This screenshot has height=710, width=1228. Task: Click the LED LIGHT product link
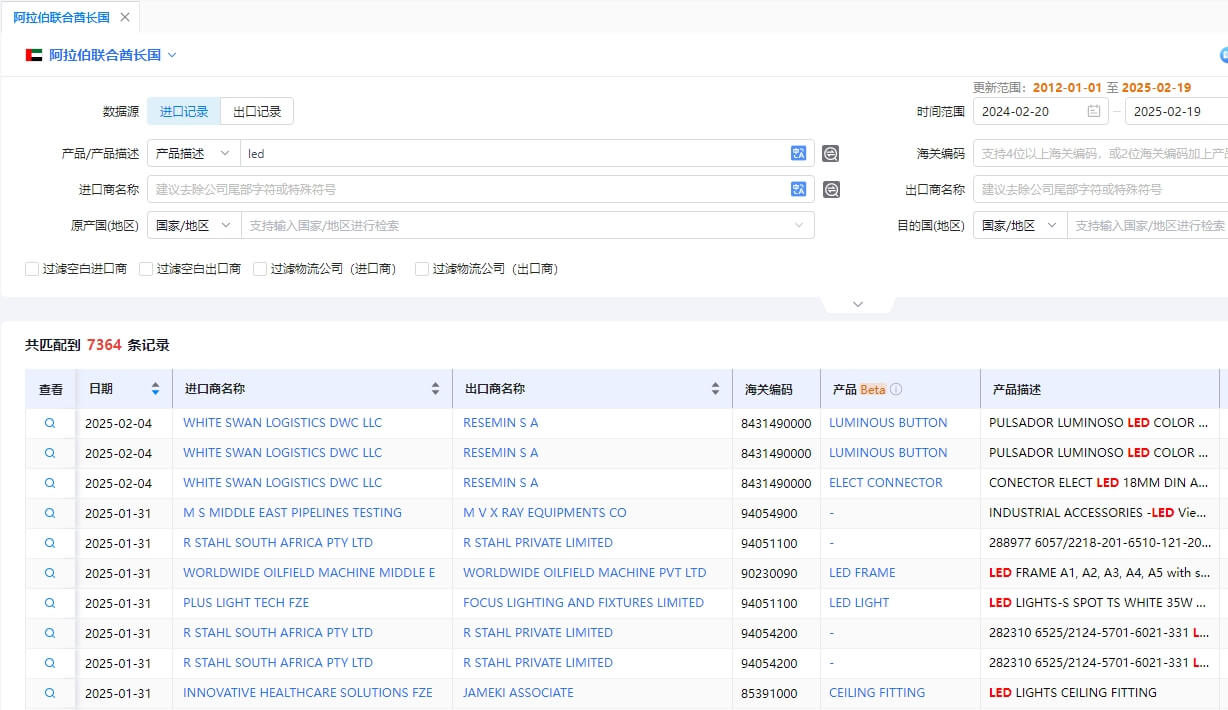coord(859,603)
